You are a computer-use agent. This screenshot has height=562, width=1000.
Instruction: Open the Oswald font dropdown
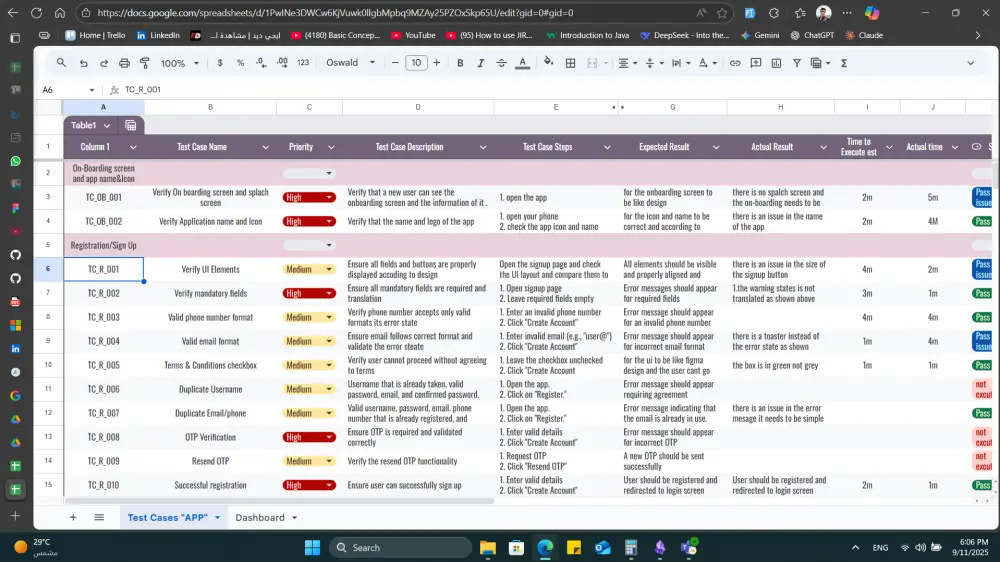[350, 63]
